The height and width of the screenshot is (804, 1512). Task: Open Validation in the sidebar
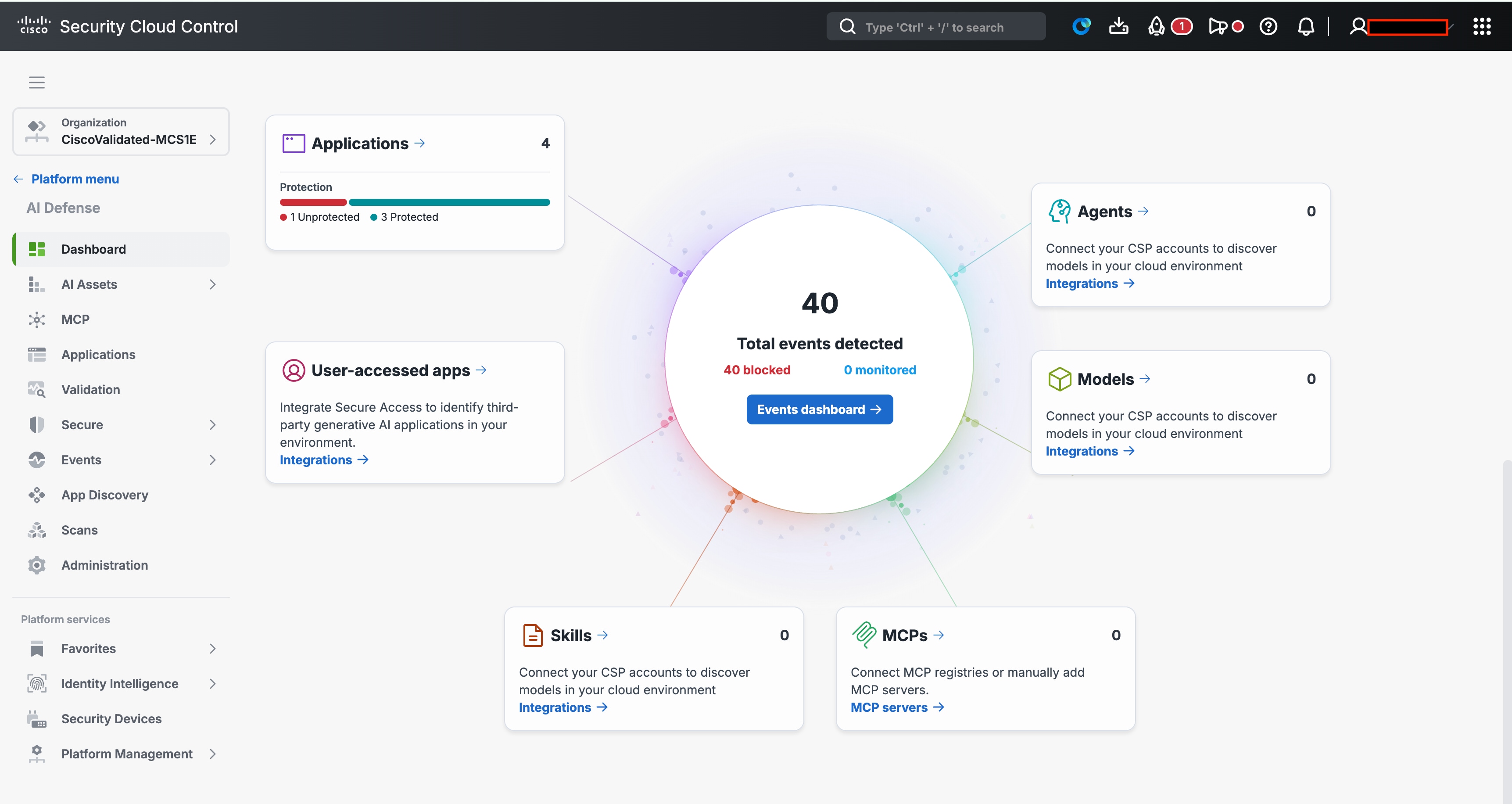pos(121,390)
